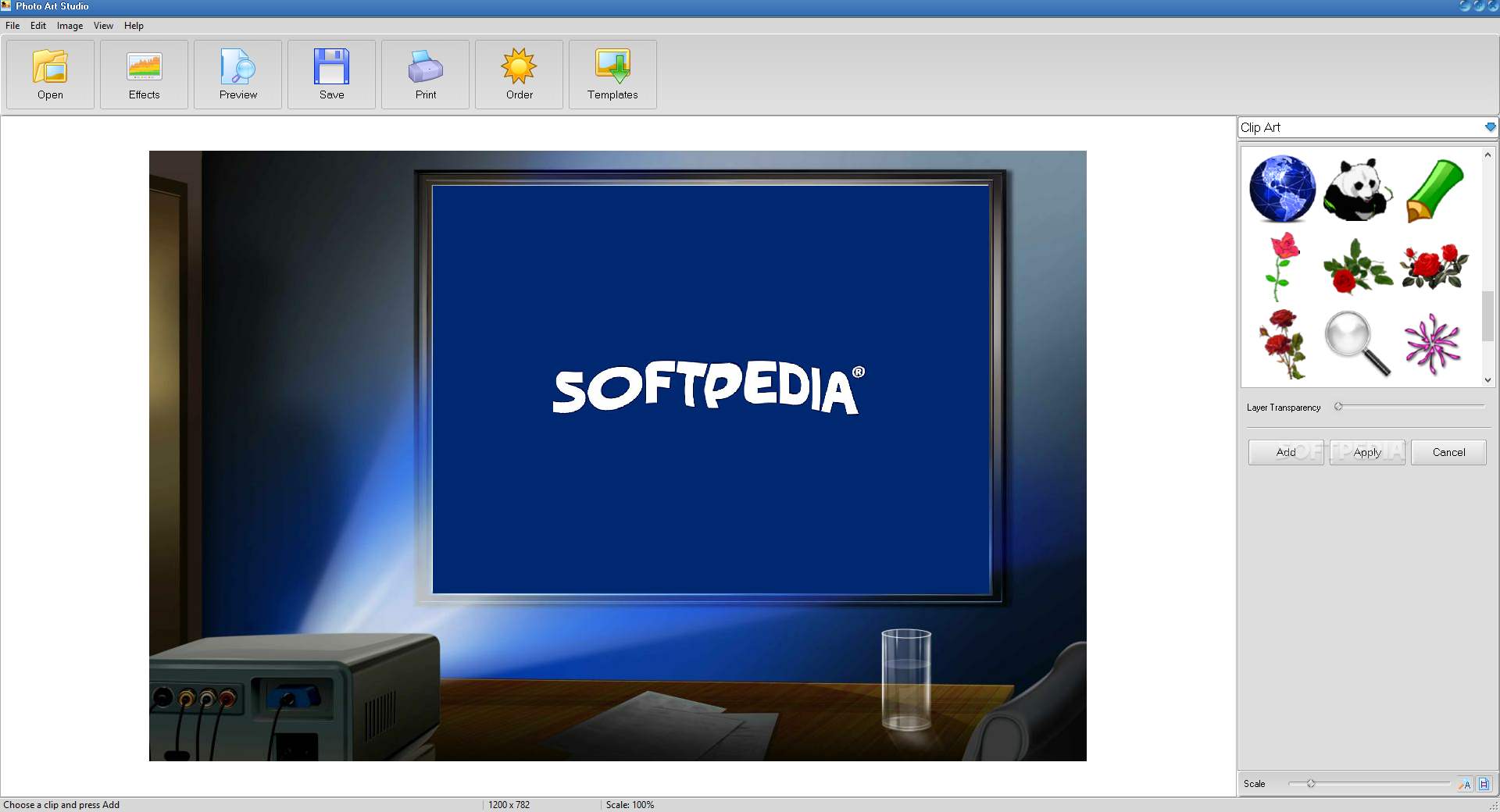The height and width of the screenshot is (812, 1500).
Task: Expand the Clip Art dropdown
Action: click(x=1490, y=127)
